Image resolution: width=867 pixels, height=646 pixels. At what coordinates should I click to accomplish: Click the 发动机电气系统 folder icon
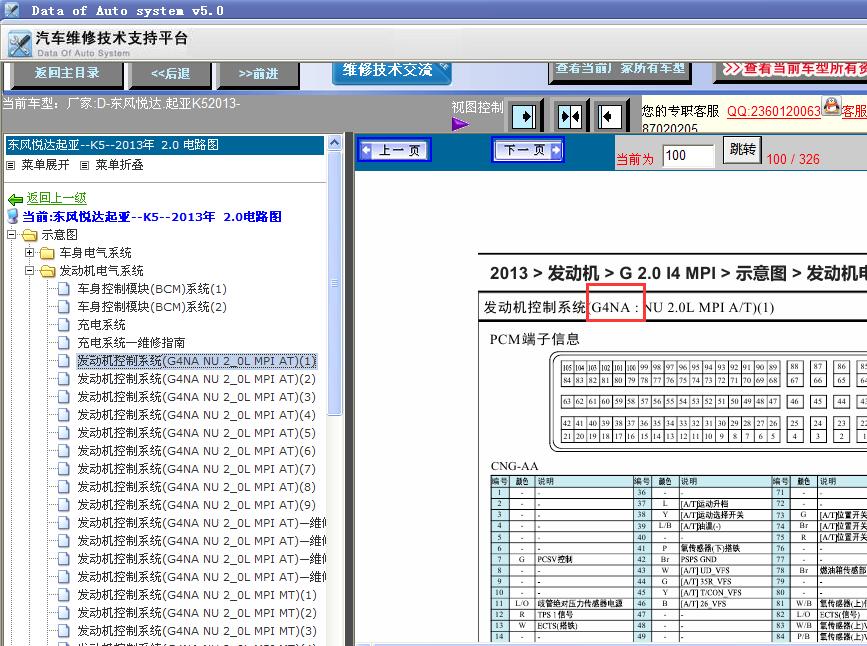tap(48, 271)
